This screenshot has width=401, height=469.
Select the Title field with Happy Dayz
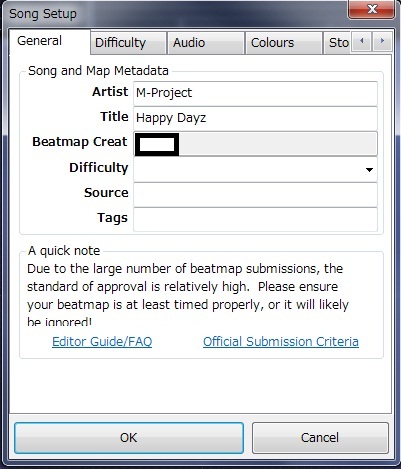255,118
